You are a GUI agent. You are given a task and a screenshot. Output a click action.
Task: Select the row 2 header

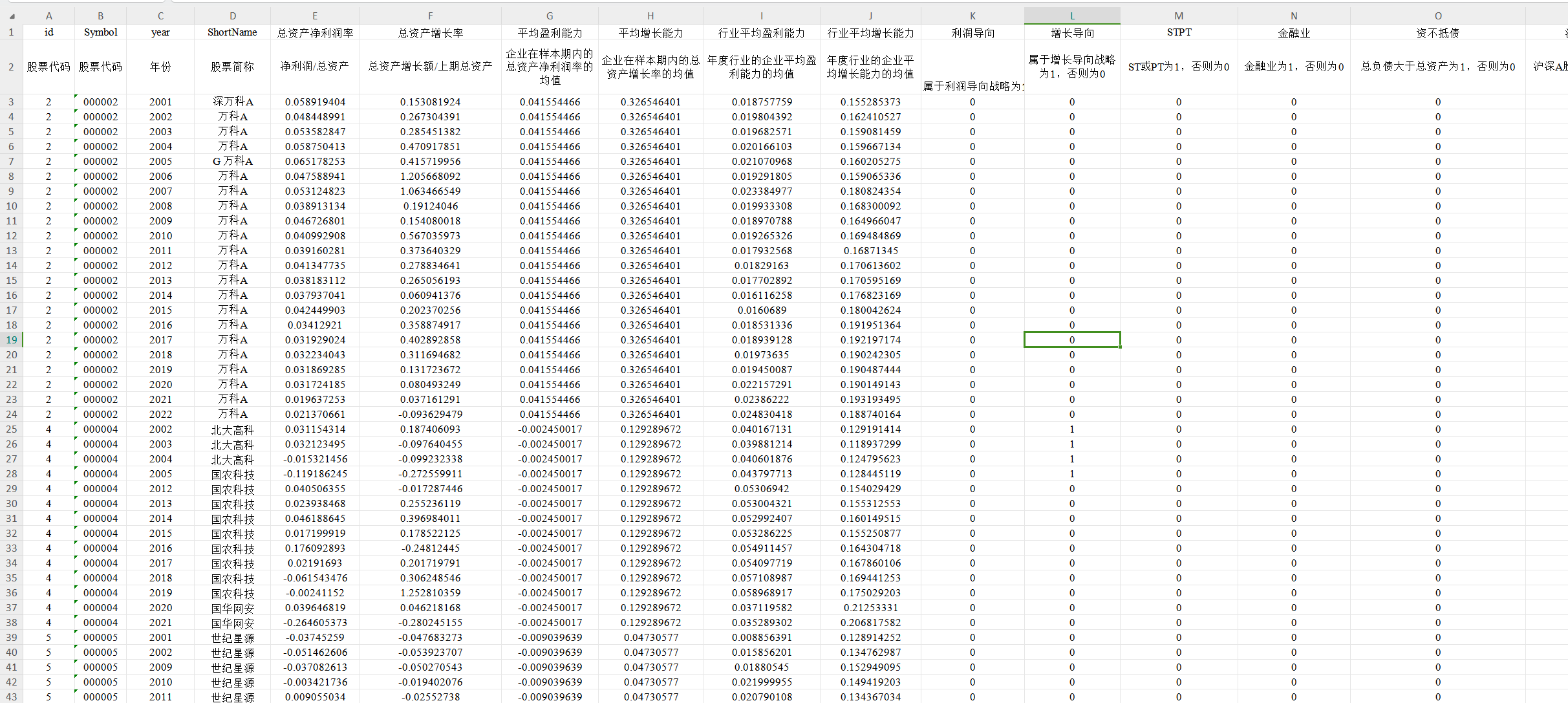point(12,67)
